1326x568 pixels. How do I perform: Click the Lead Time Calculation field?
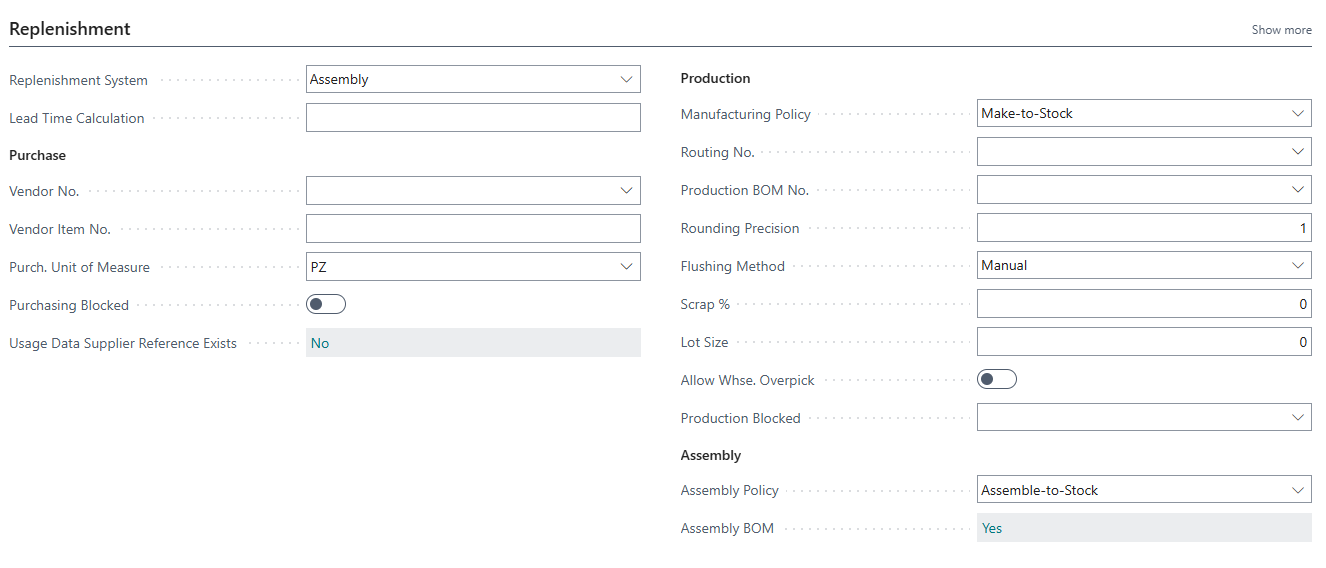[472, 118]
